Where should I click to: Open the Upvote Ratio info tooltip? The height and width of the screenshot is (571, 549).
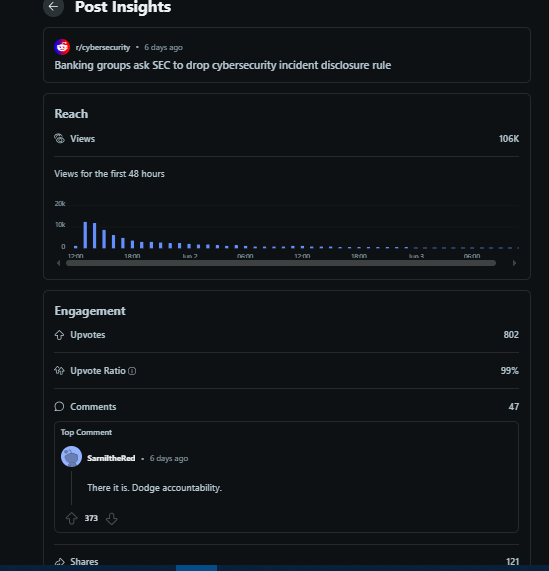(133, 371)
